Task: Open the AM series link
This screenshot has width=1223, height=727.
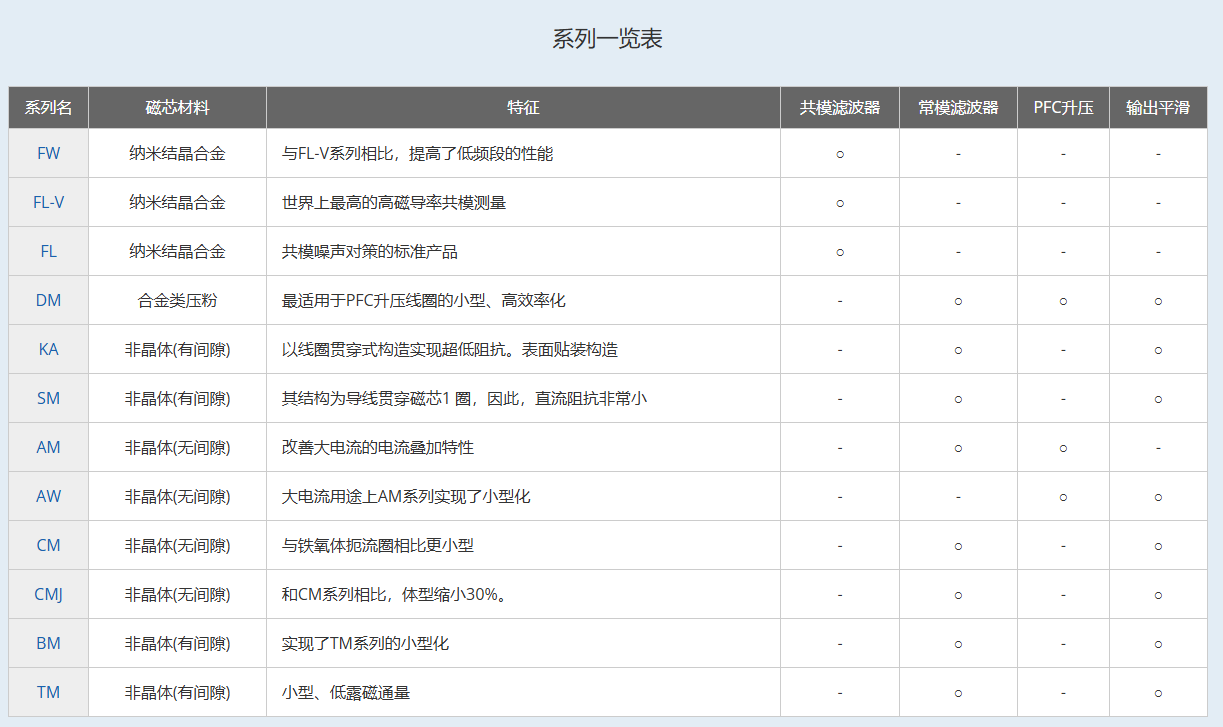Action: click(x=48, y=447)
